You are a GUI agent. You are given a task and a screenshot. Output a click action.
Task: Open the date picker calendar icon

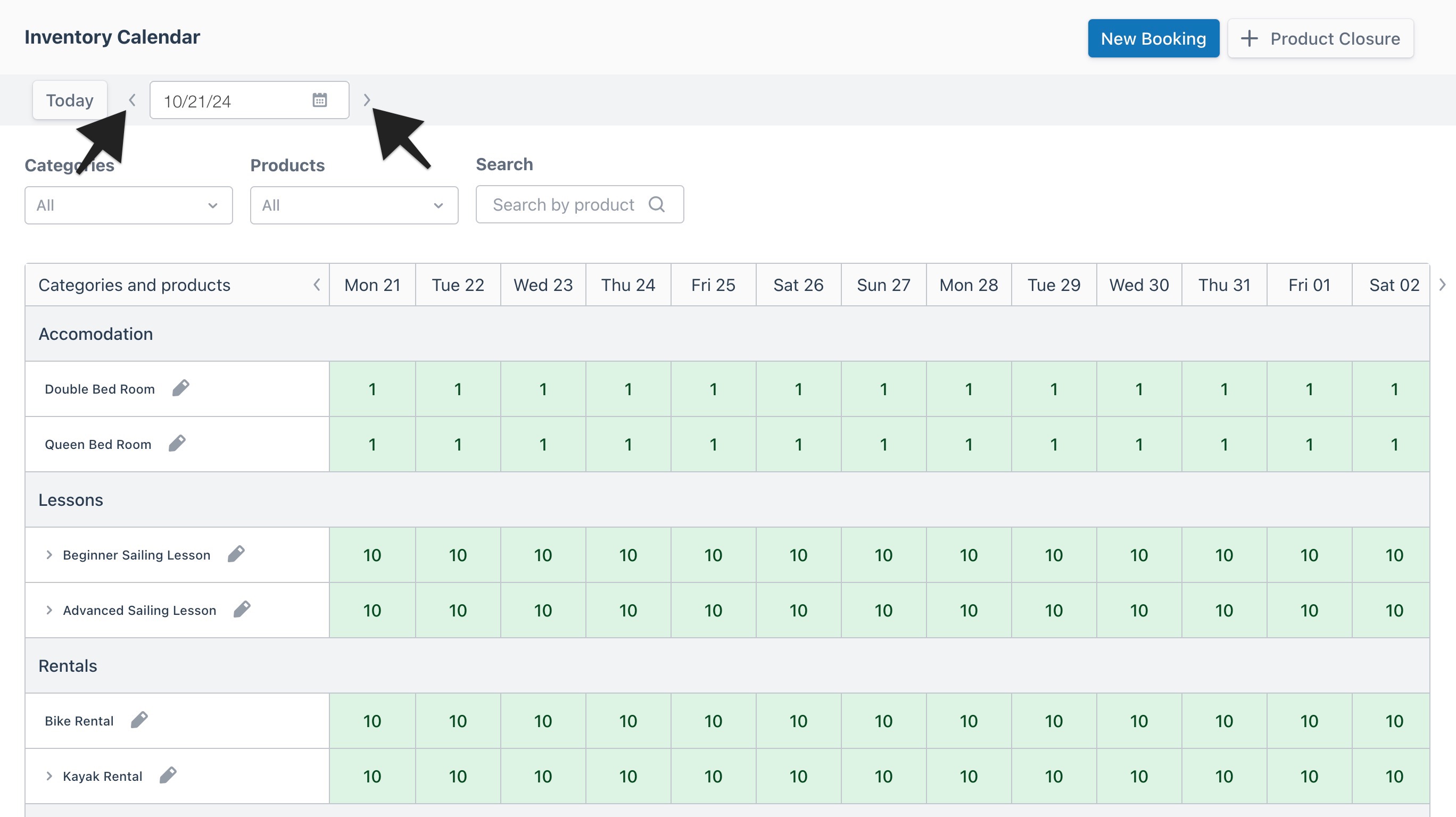(x=320, y=100)
